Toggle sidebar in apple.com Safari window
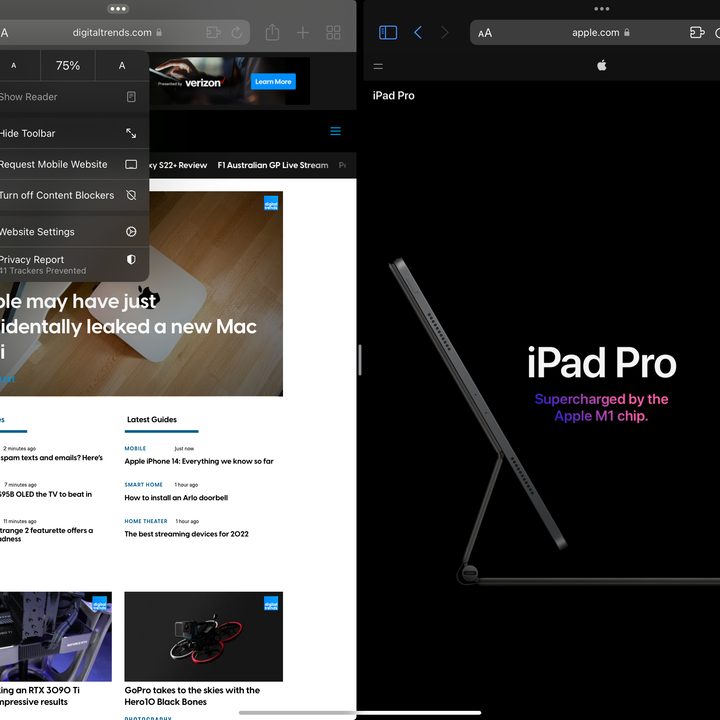The image size is (720, 720). (388, 33)
